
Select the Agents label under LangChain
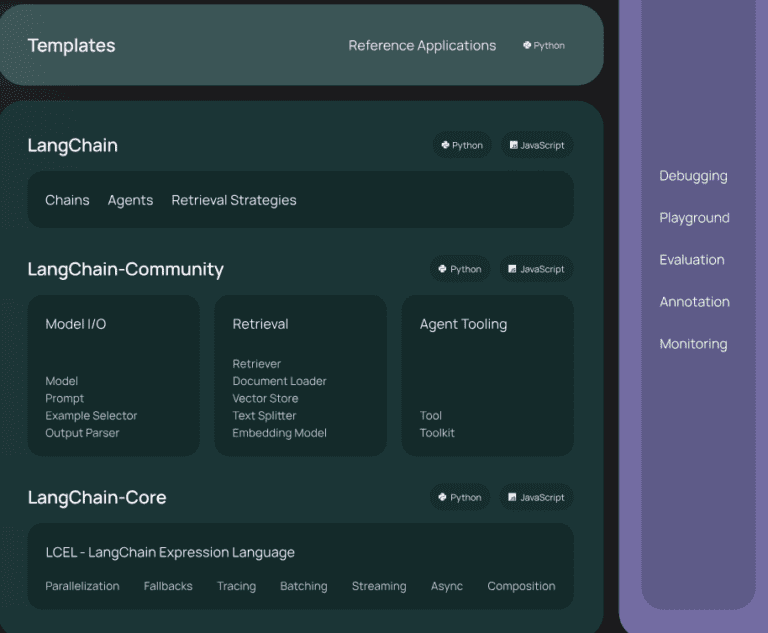130,200
